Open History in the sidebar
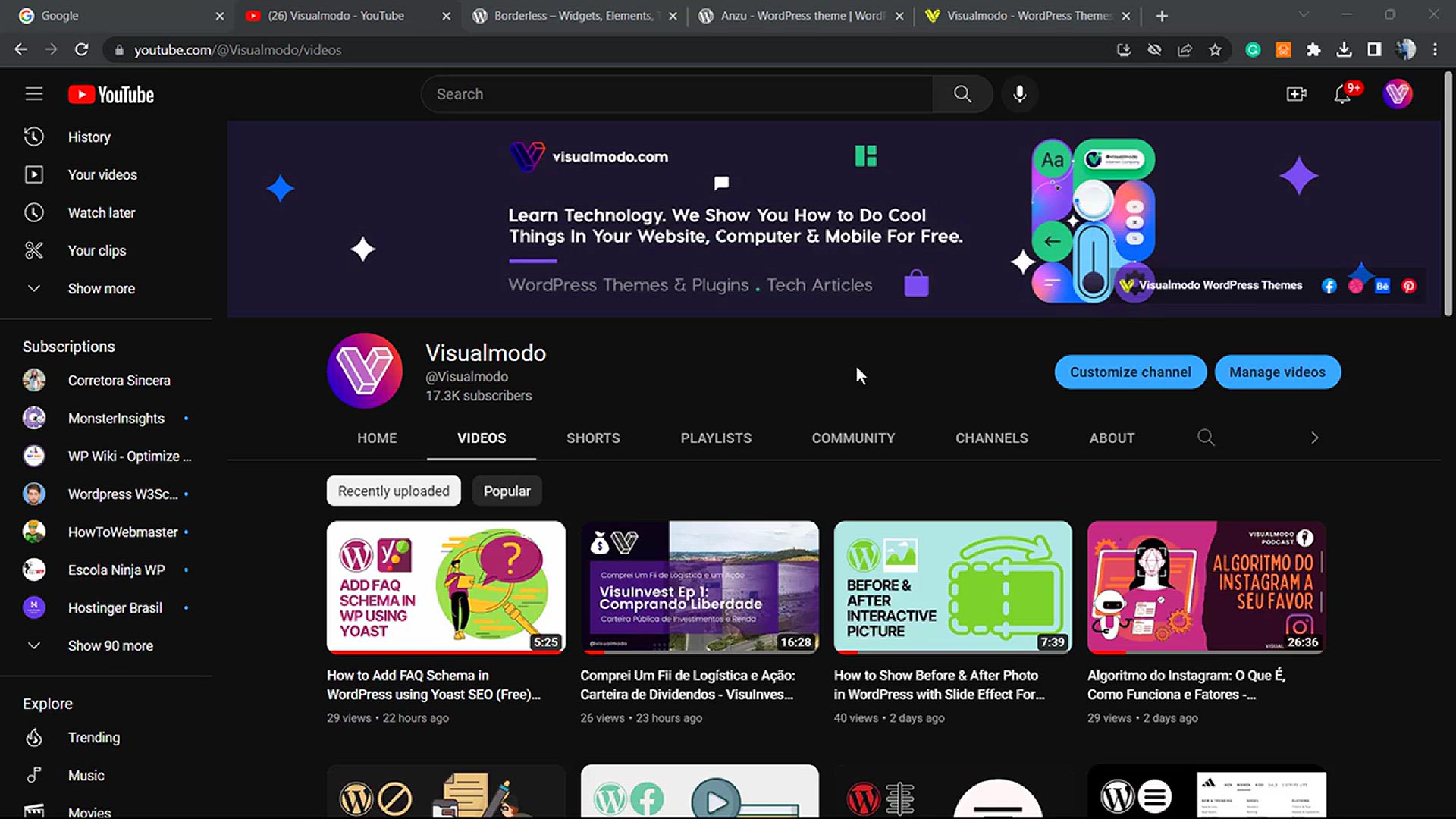Image resolution: width=1456 pixels, height=819 pixels. coord(106,136)
